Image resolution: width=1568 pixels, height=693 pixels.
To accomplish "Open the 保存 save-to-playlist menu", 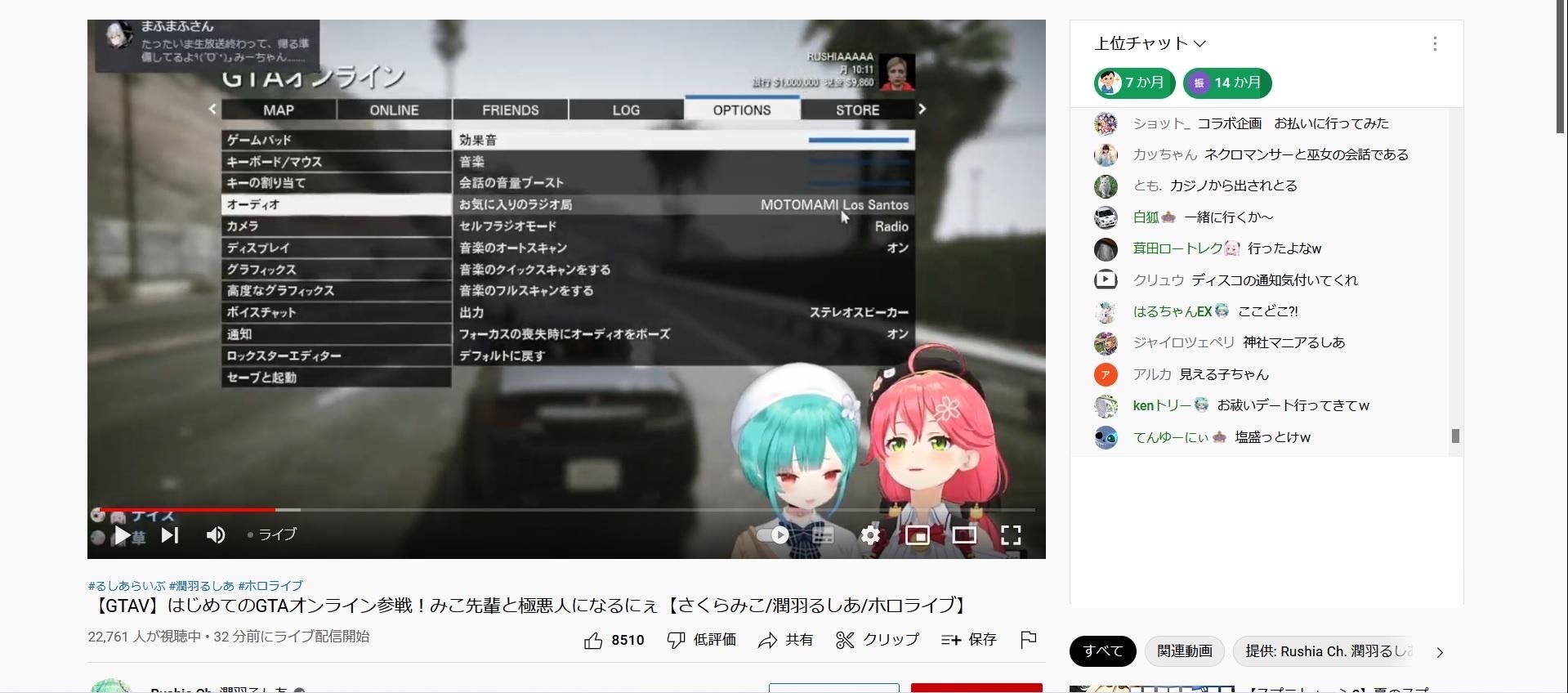I will [x=969, y=640].
